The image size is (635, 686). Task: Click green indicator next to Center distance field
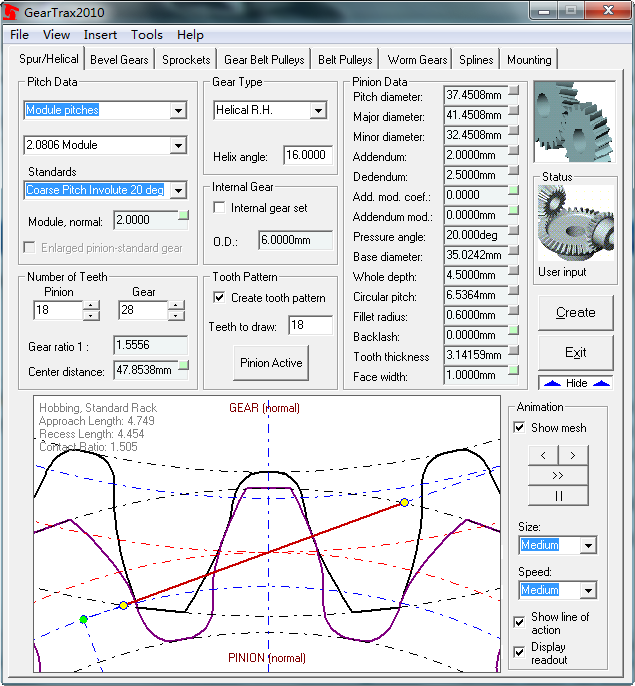[184, 365]
